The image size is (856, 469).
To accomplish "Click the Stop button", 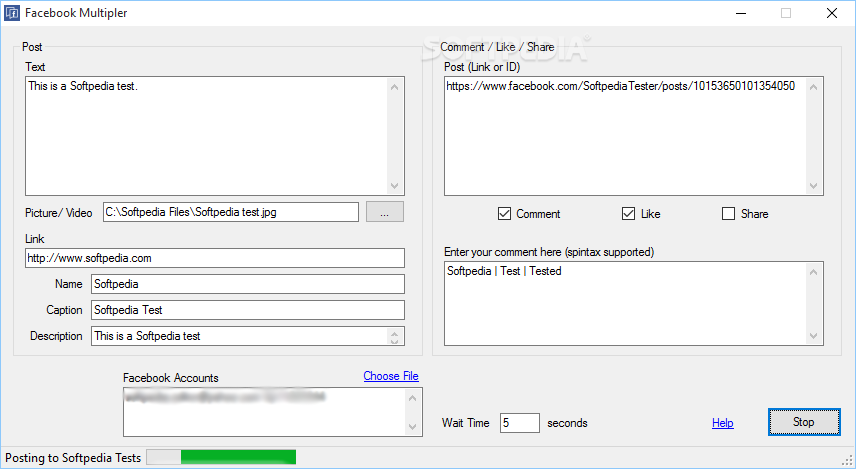I will point(804,422).
